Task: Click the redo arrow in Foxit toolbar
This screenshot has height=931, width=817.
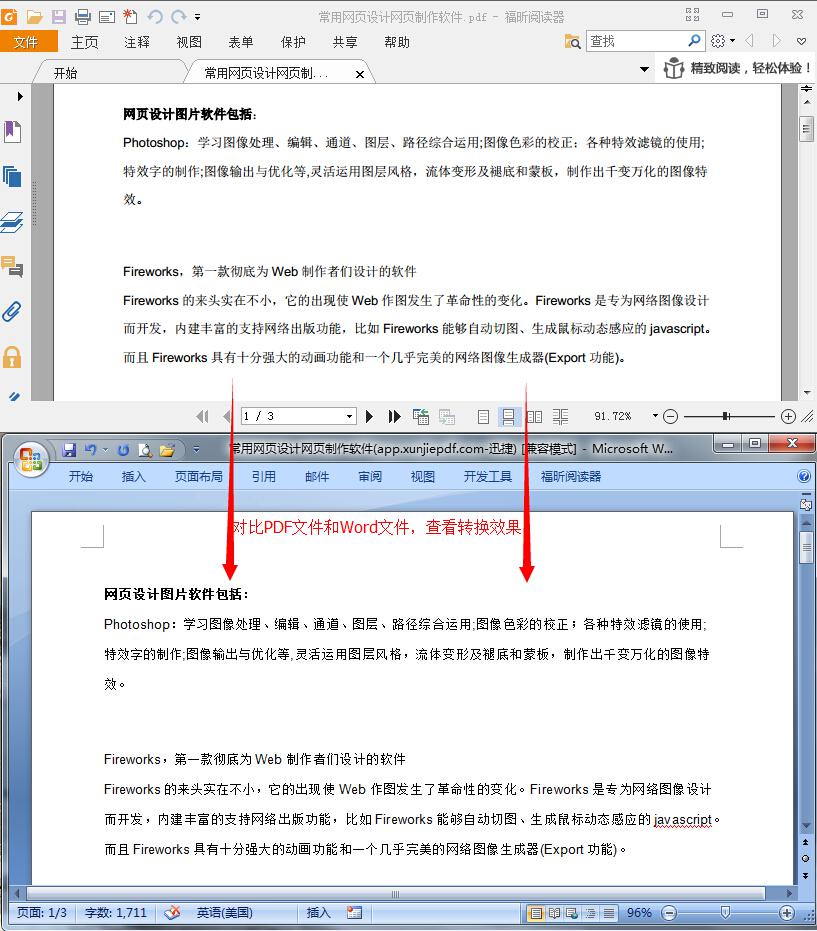Action: click(178, 16)
